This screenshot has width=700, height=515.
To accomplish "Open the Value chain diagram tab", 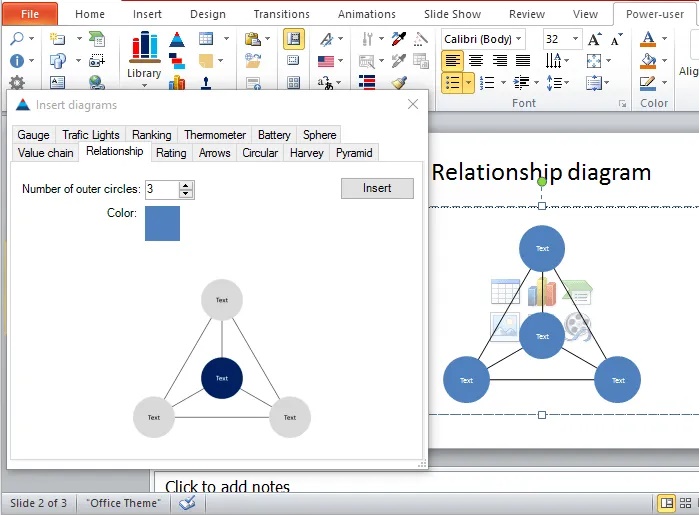I will pos(46,153).
